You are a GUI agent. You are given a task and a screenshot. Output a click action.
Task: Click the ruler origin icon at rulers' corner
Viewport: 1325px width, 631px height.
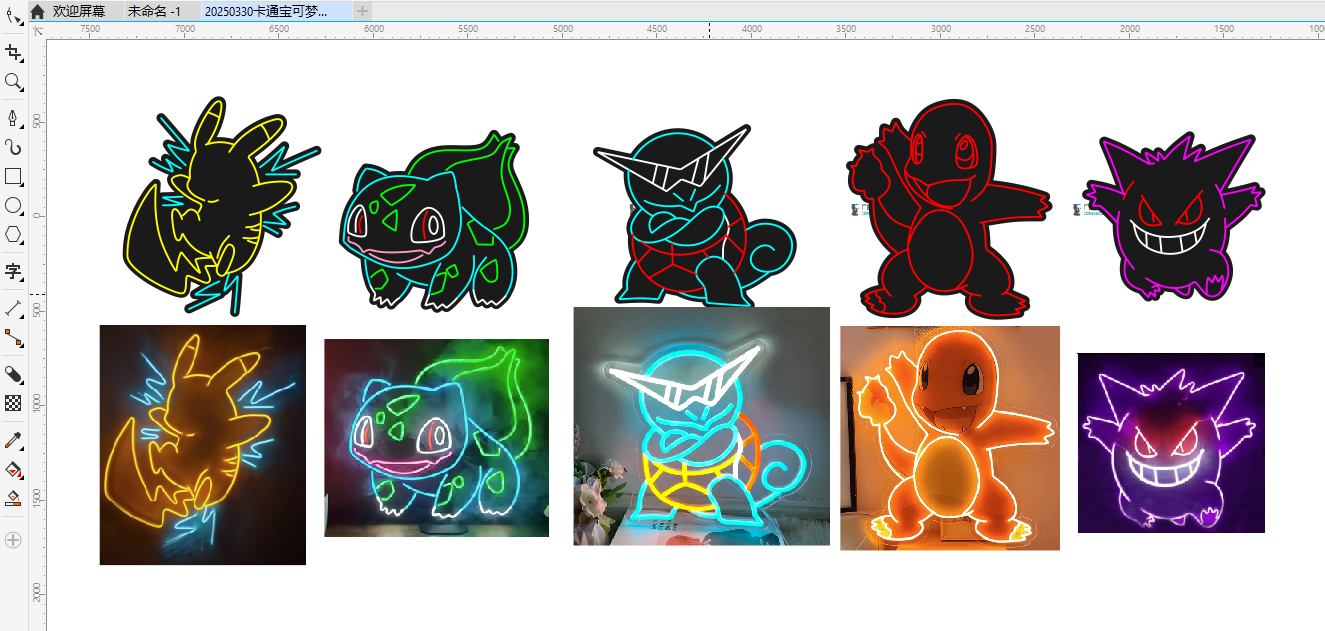pos(37,31)
